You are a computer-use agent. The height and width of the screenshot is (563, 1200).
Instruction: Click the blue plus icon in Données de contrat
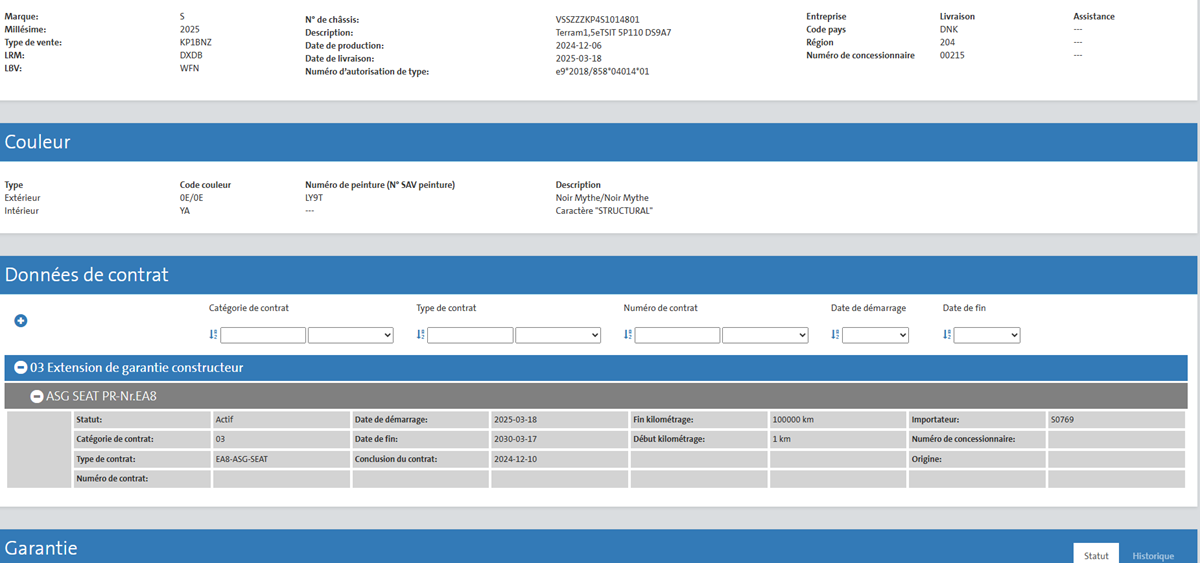20,321
